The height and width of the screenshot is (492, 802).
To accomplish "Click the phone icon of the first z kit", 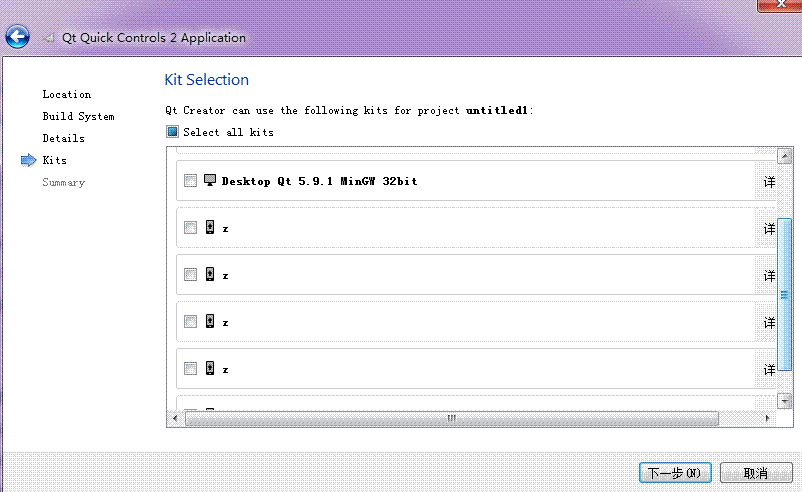I will point(210,227).
